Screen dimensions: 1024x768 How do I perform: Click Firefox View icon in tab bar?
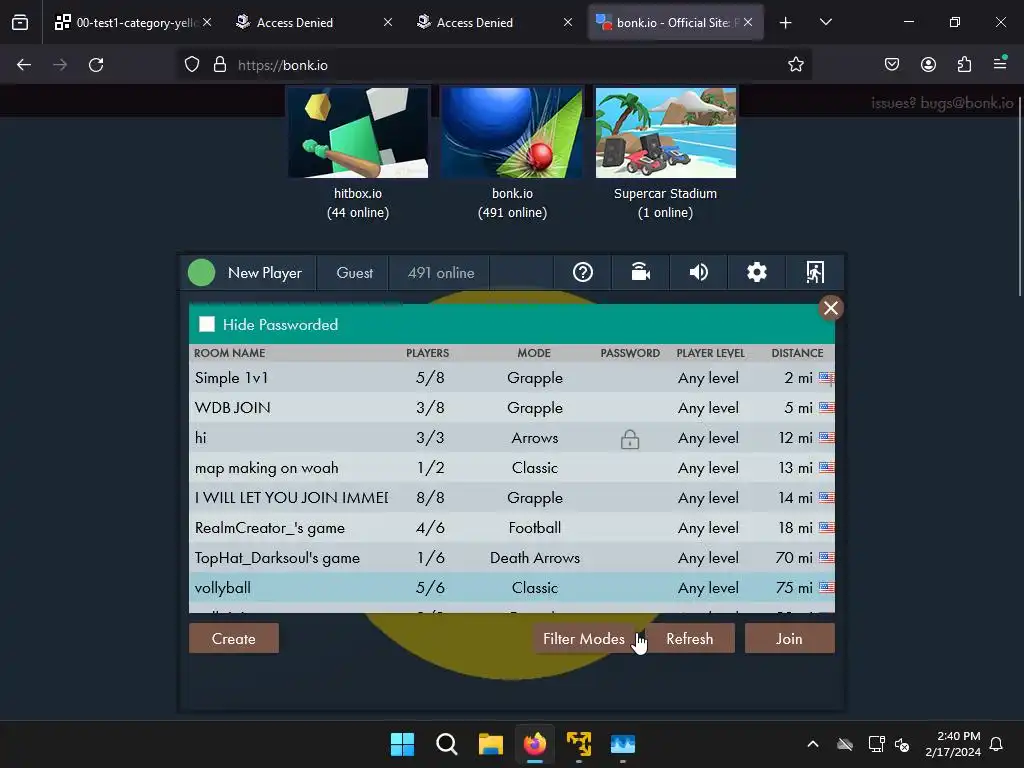click(x=20, y=22)
